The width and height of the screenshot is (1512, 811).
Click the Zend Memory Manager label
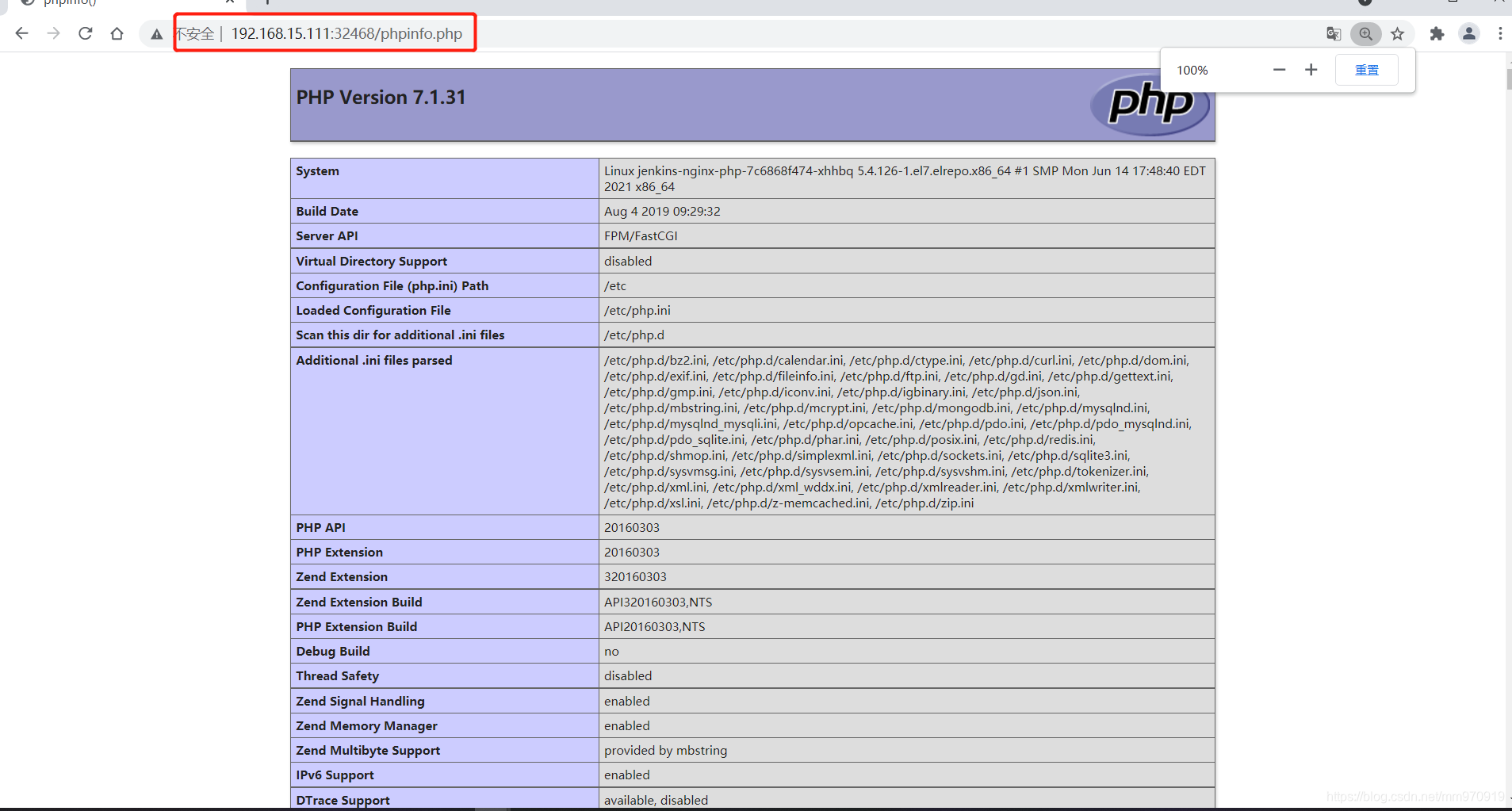pos(366,726)
